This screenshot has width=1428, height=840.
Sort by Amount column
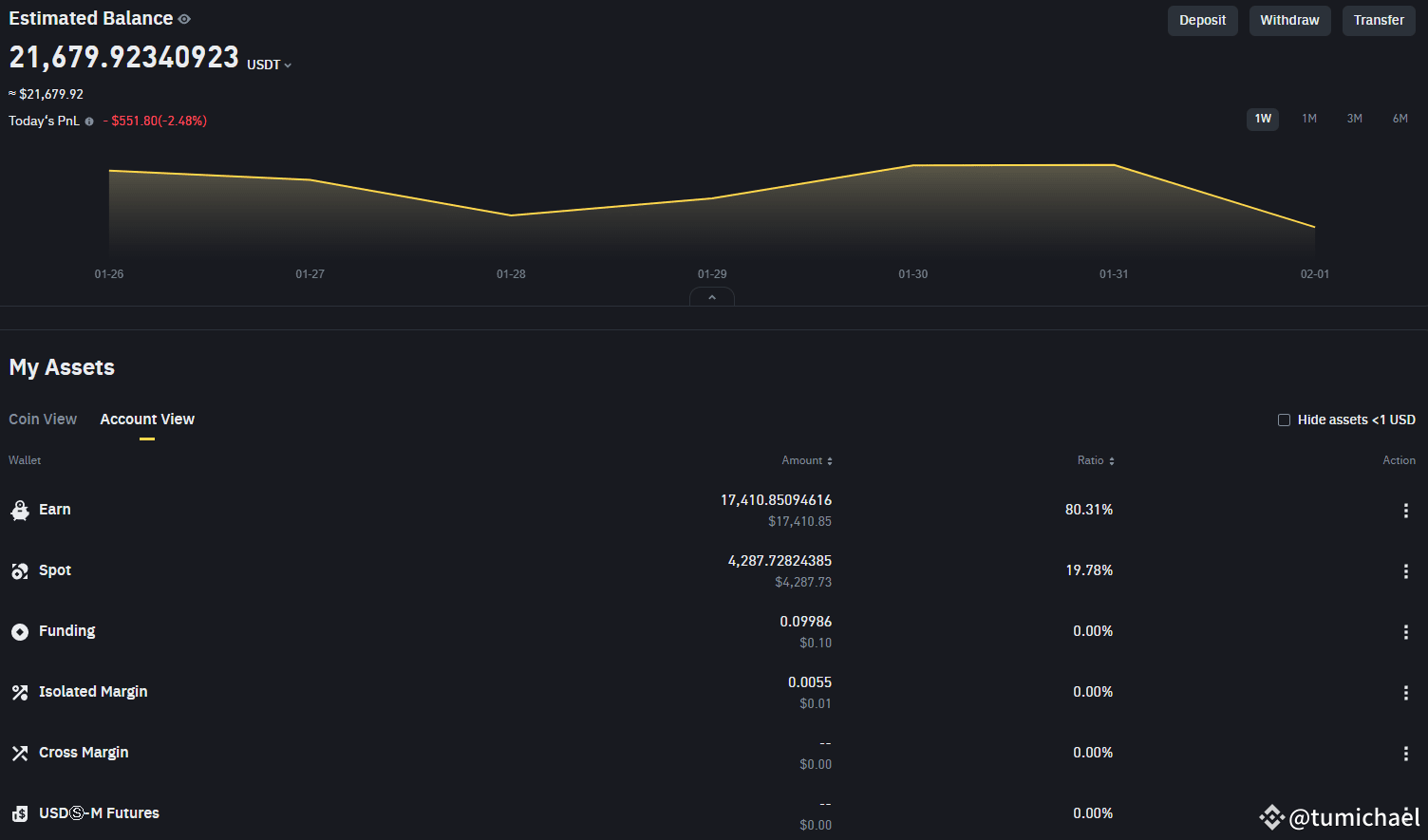(x=807, y=460)
